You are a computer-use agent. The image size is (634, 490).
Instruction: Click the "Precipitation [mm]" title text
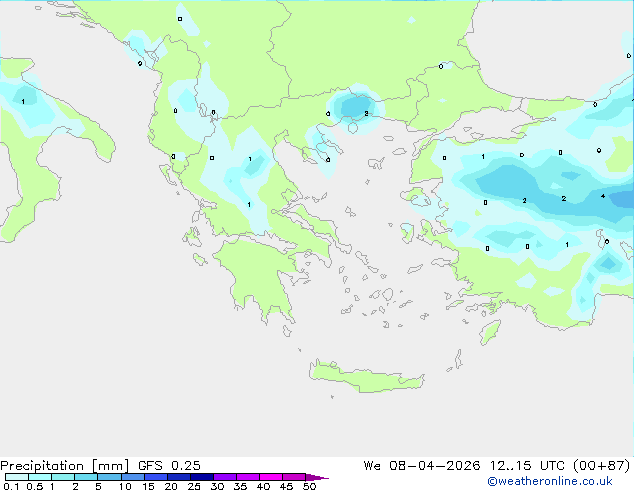click(65, 466)
